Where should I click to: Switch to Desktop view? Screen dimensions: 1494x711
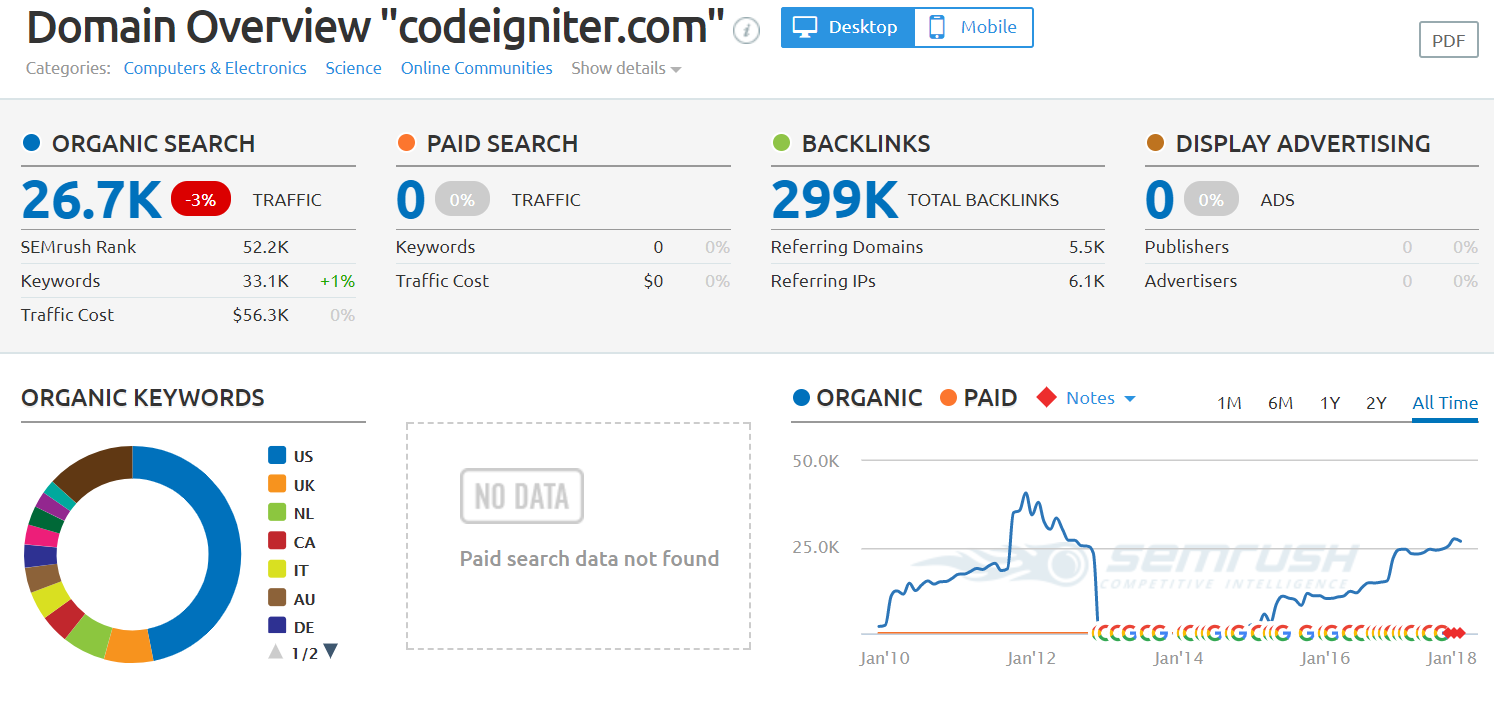848,27
